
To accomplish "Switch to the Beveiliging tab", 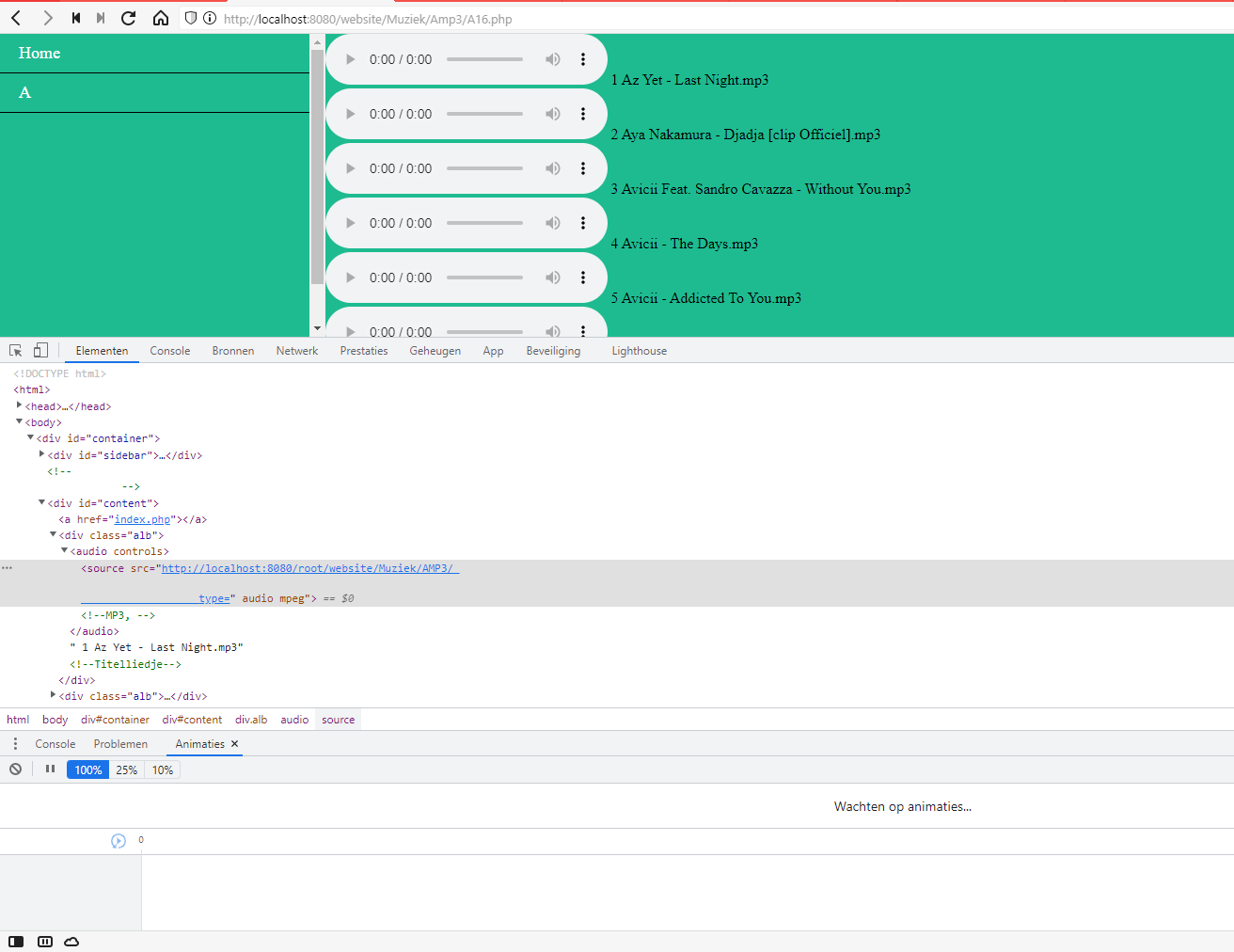I will click(553, 351).
